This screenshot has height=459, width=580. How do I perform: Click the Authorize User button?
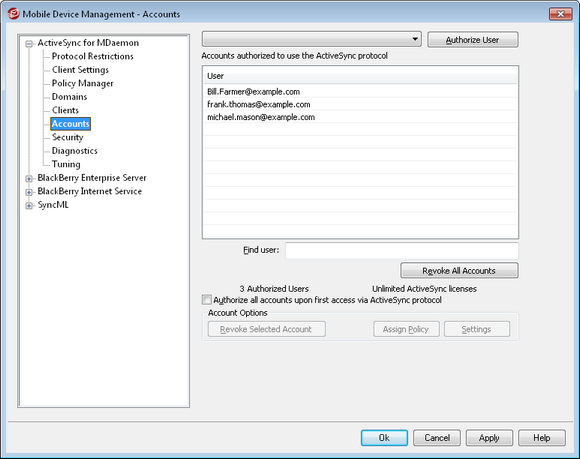point(473,40)
